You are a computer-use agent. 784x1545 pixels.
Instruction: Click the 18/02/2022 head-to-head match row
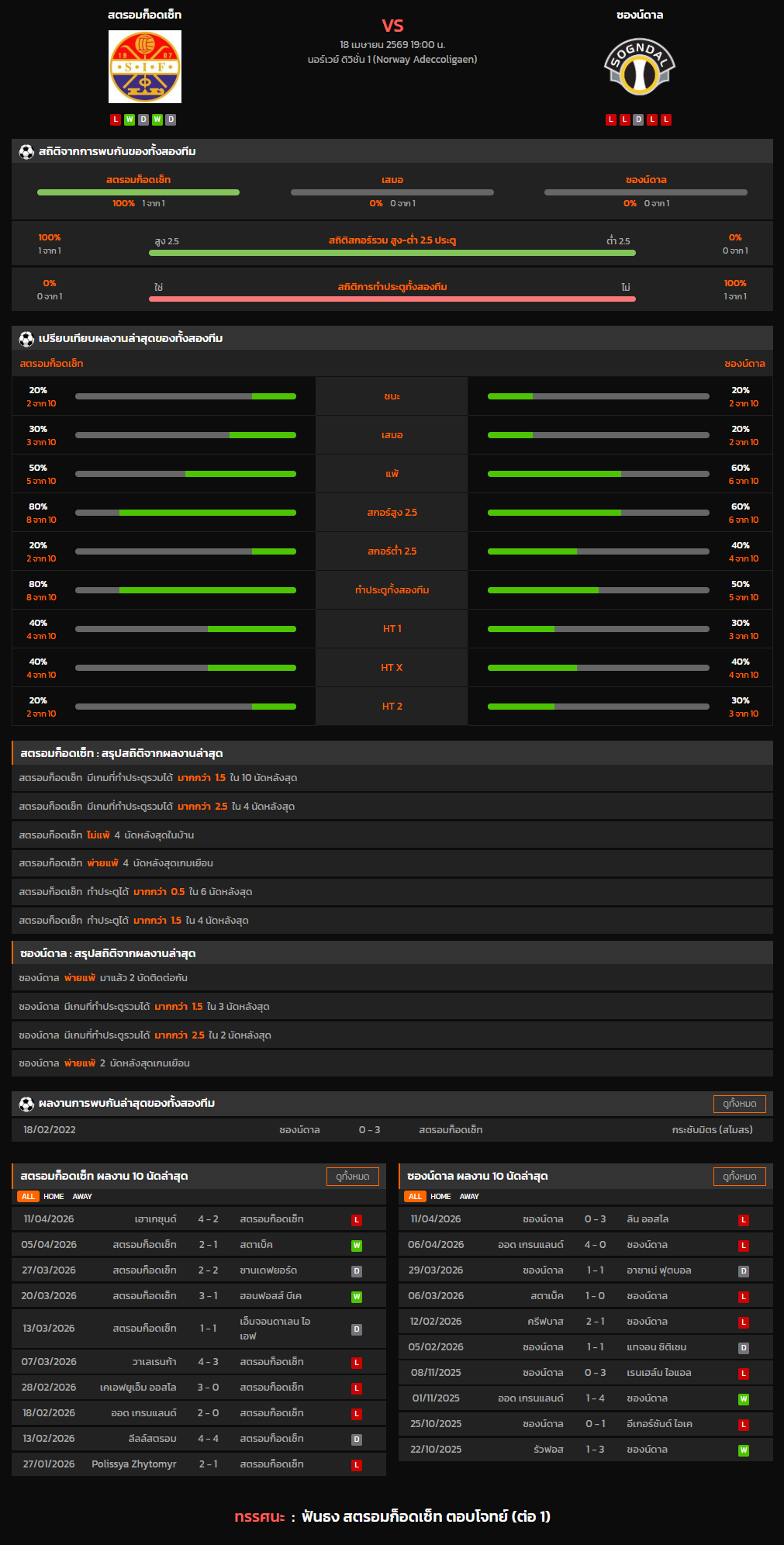tap(392, 1129)
